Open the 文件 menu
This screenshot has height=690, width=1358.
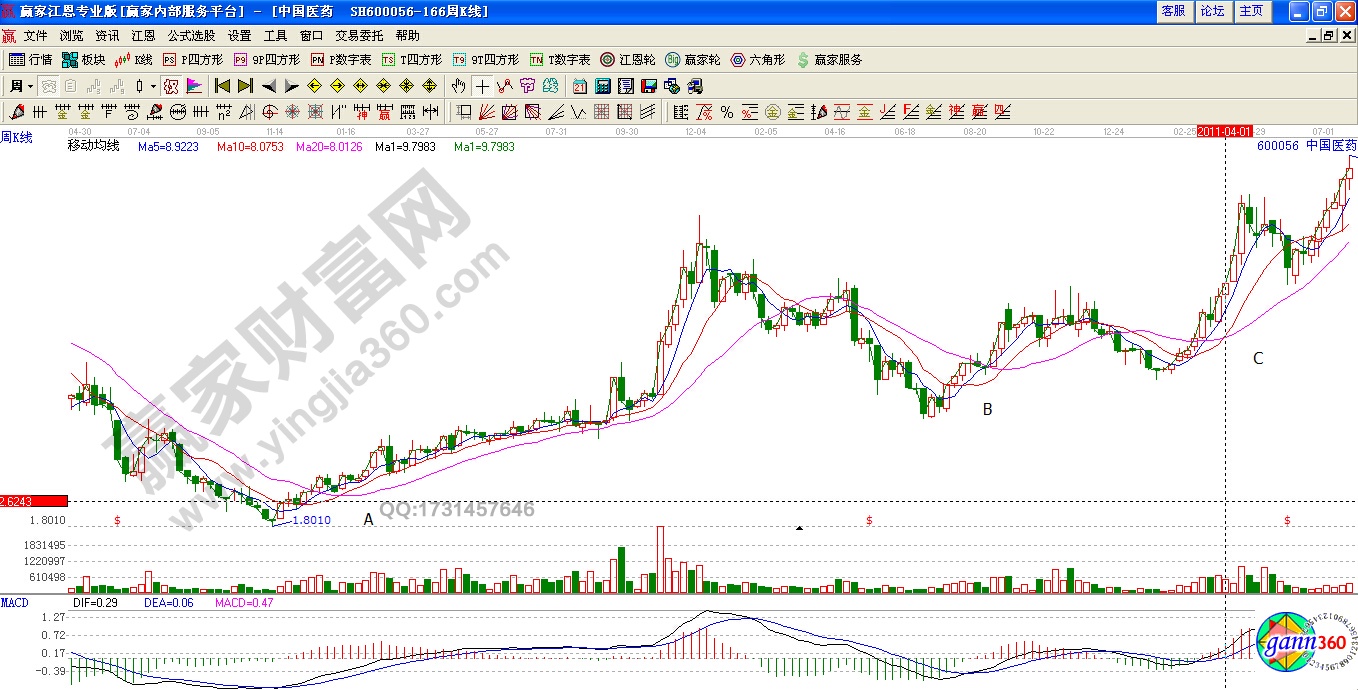(35, 36)
